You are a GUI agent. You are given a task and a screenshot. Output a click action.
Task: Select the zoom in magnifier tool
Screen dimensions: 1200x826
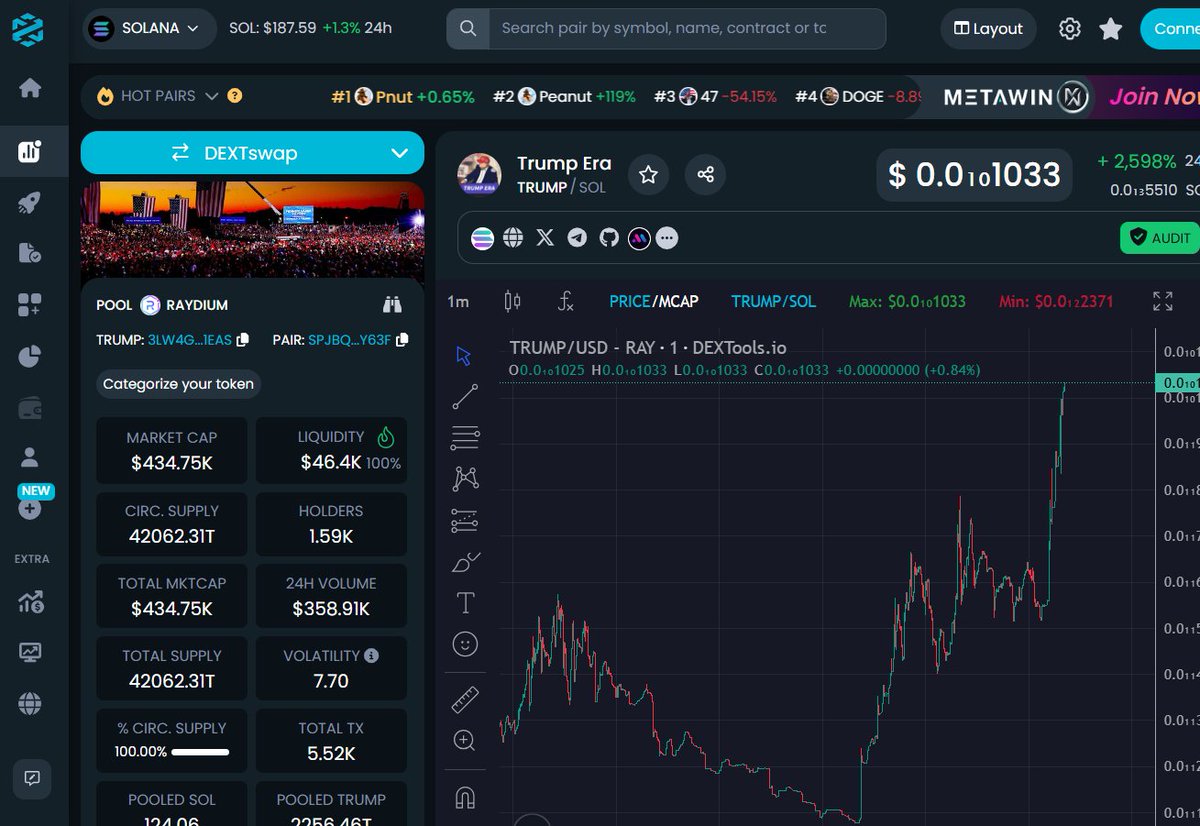tap(465, 741)
